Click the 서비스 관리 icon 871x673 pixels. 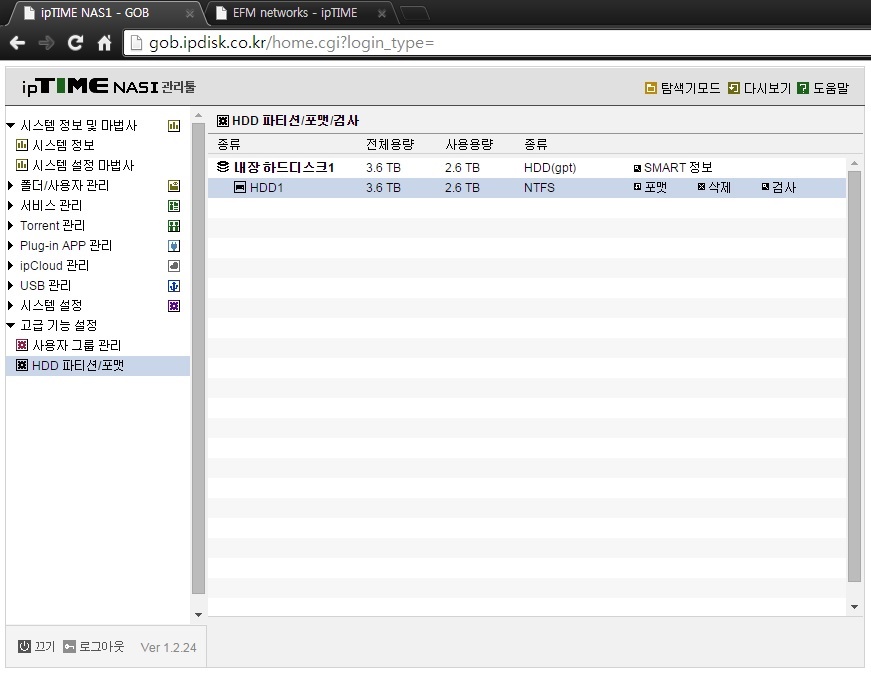[174, 206]
